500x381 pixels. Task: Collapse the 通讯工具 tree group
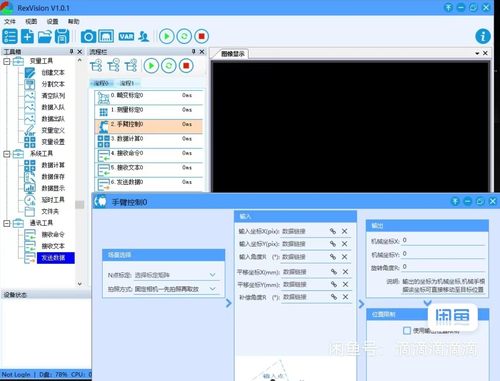pos(7,223)
